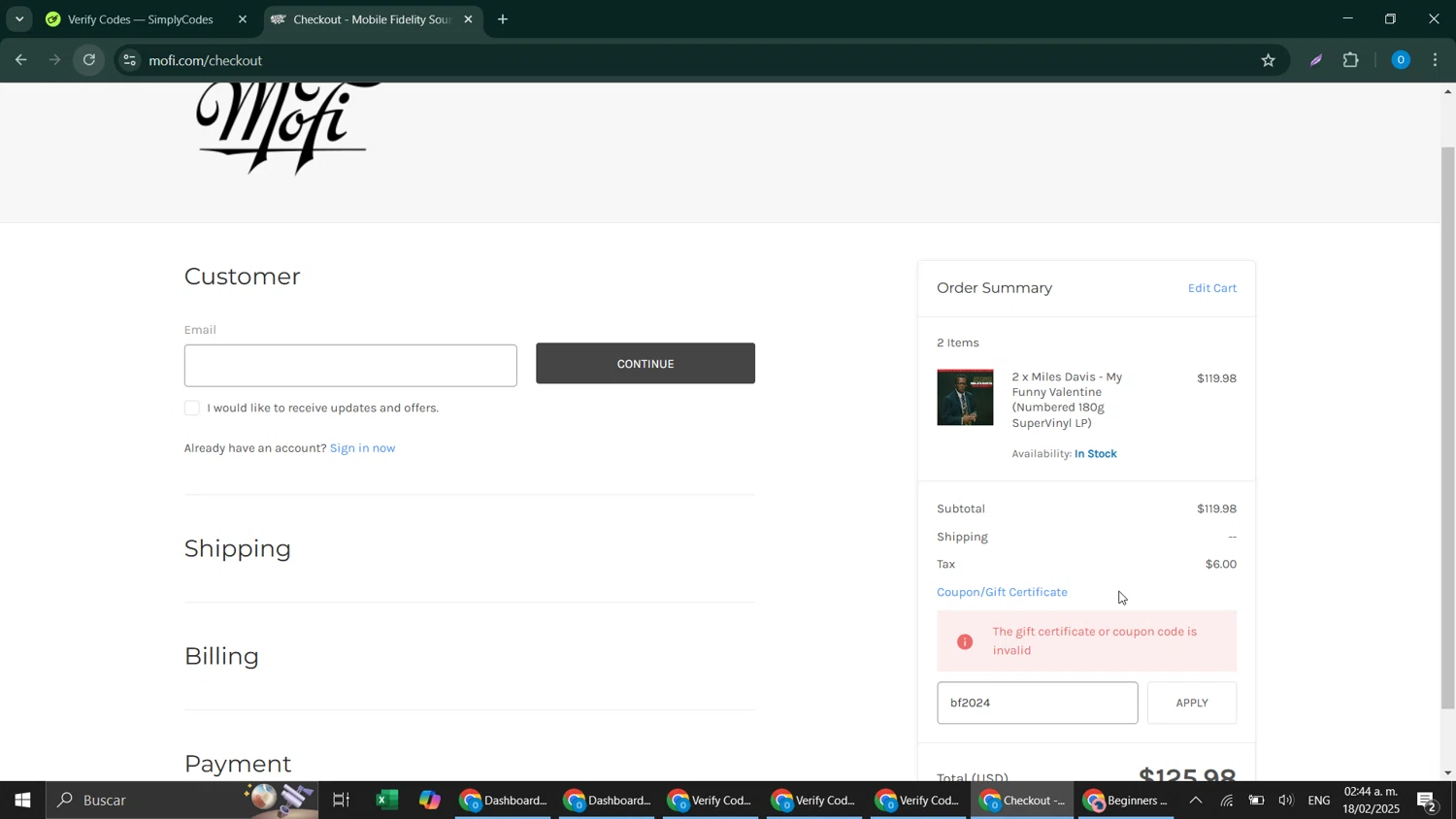Click the In Stock availability text
This screenshot has width=1456, height=819.
point(1096,454)
